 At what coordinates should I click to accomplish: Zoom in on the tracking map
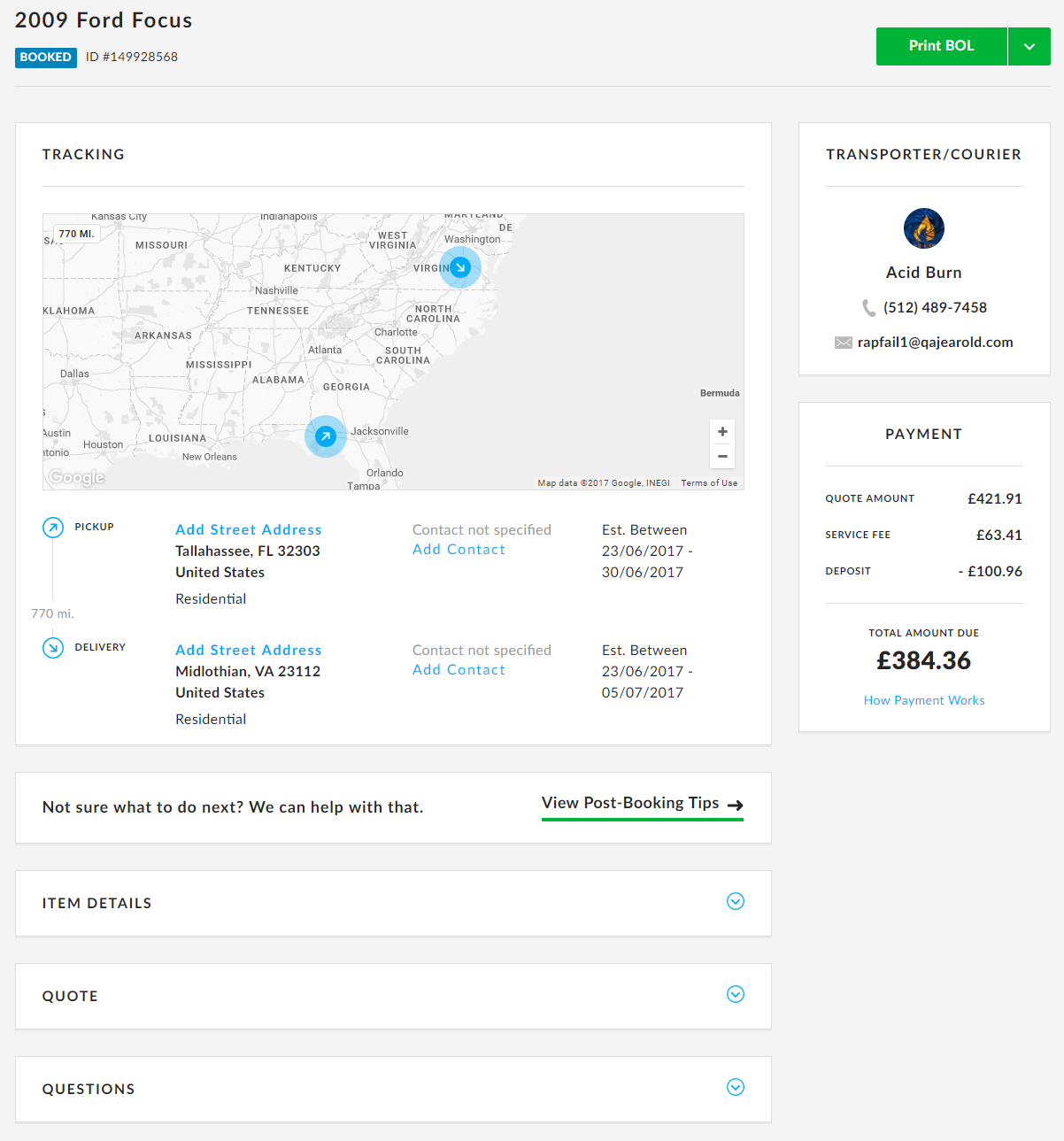click(x=722, y=432)
